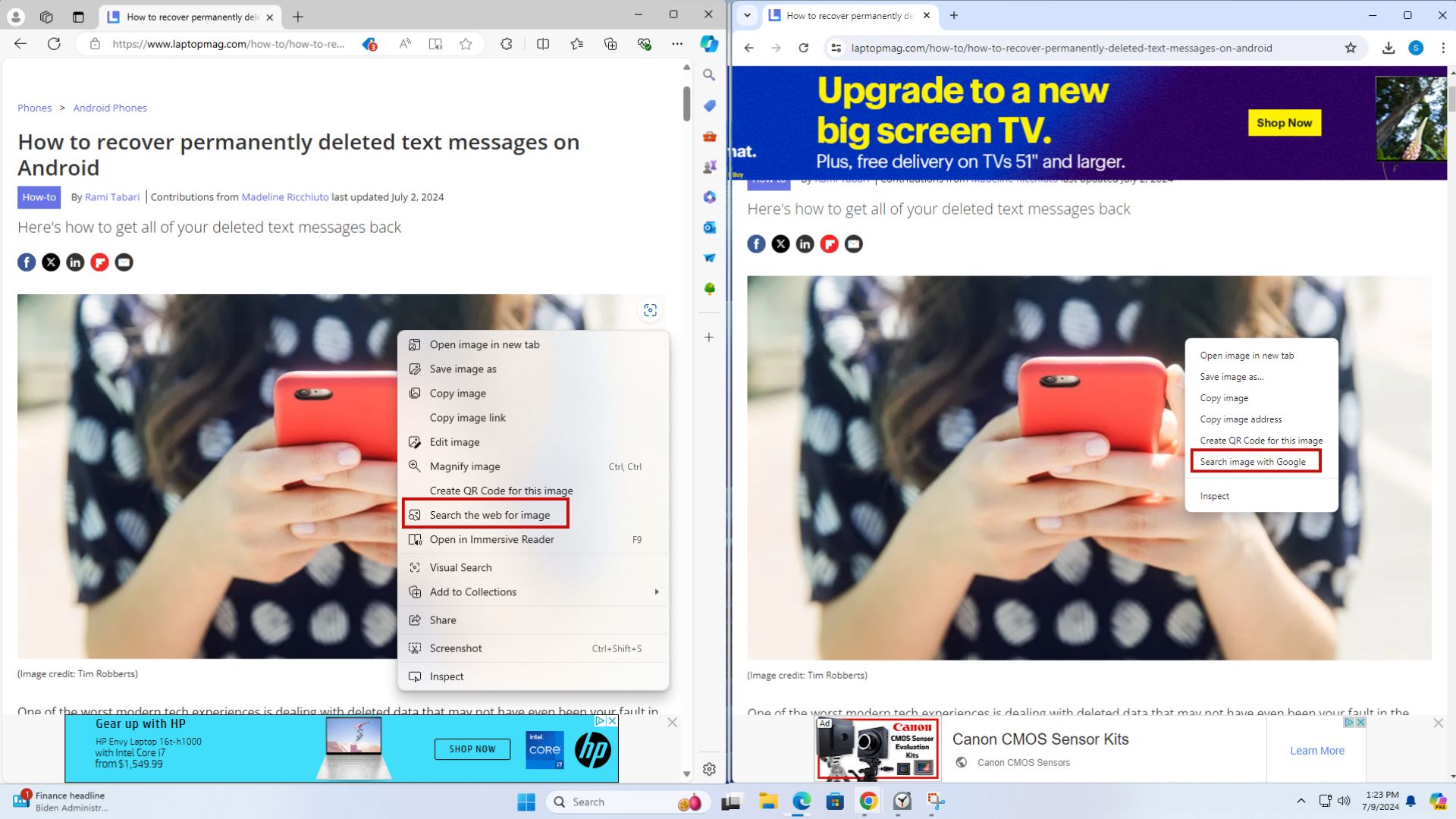Toggle the close ad X button right panel
This screenshot has width=1456, height=819.
tap(1438, 723)
